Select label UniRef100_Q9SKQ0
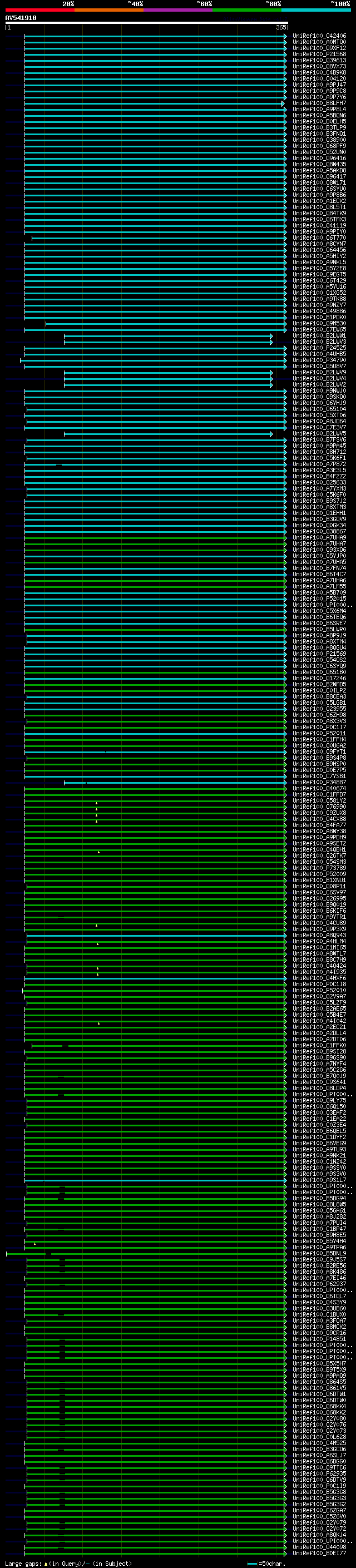356x1568 pixels. tap(319, 397)
